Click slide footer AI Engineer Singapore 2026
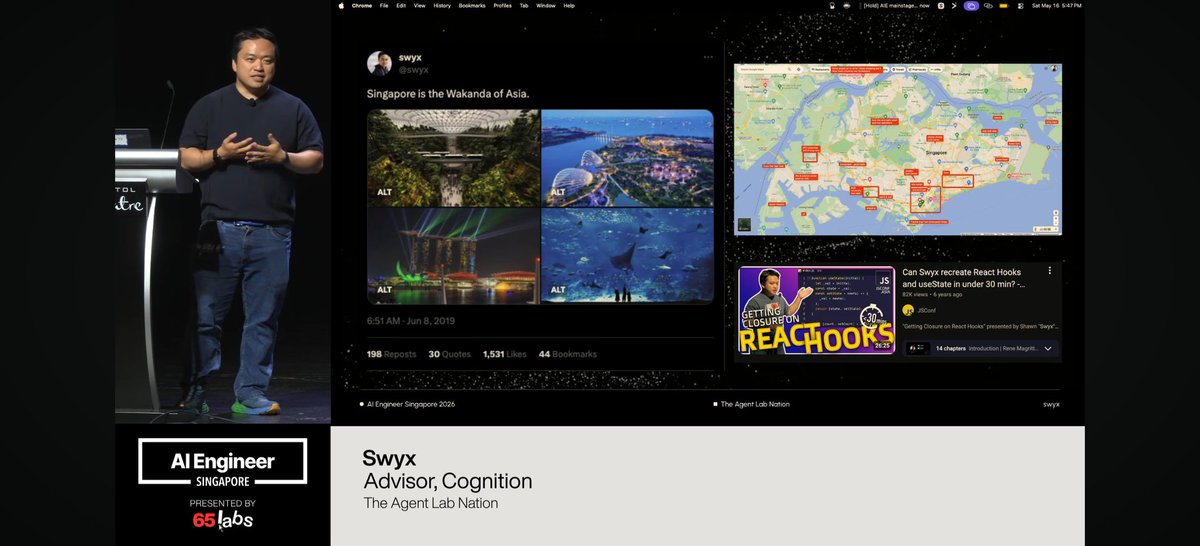Image resolution: width=1200 pixels, height=546 pixels. pos(411,404)
